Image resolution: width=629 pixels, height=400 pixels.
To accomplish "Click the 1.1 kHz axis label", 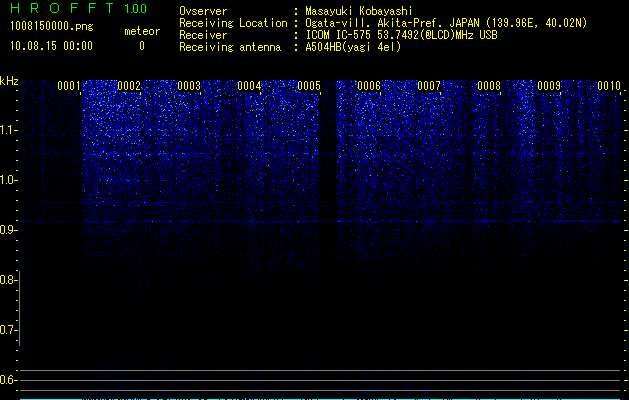I will pos(8,130).
